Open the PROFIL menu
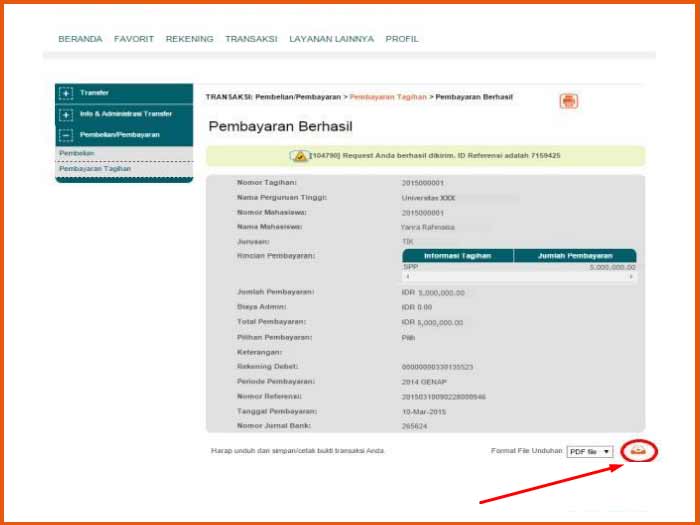 (402, 39)
